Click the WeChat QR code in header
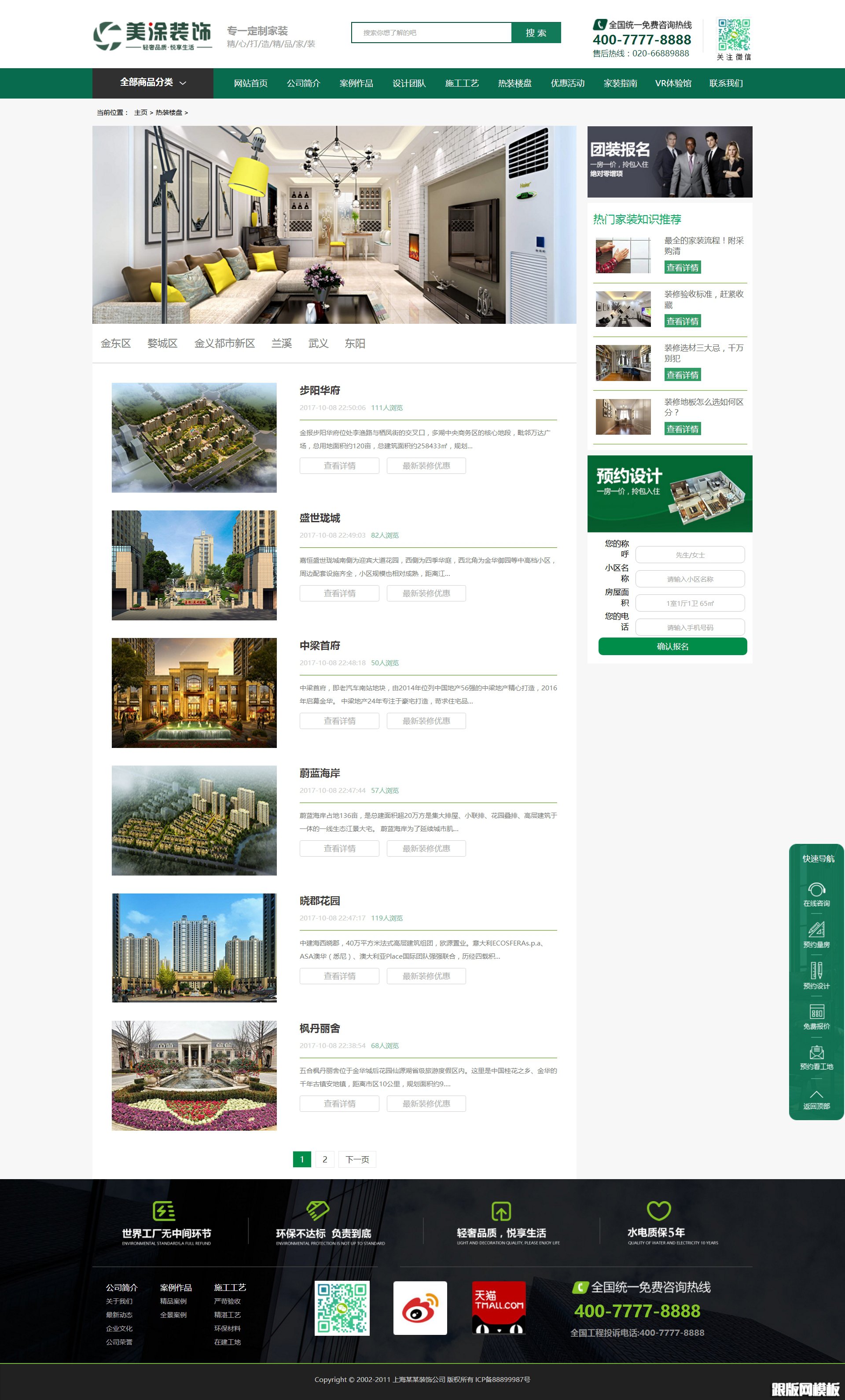The image size is (845, 1400). click(x=734, y=35)
